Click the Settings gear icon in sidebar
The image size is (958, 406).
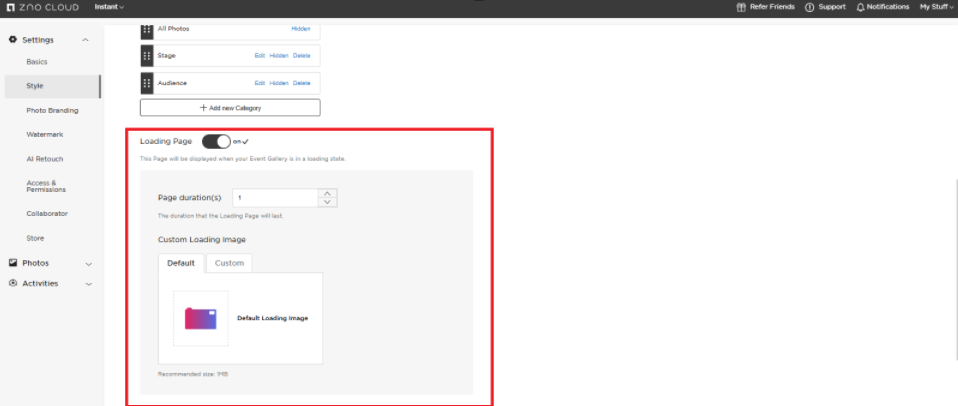pyautogui.click(x=13, y=39)
